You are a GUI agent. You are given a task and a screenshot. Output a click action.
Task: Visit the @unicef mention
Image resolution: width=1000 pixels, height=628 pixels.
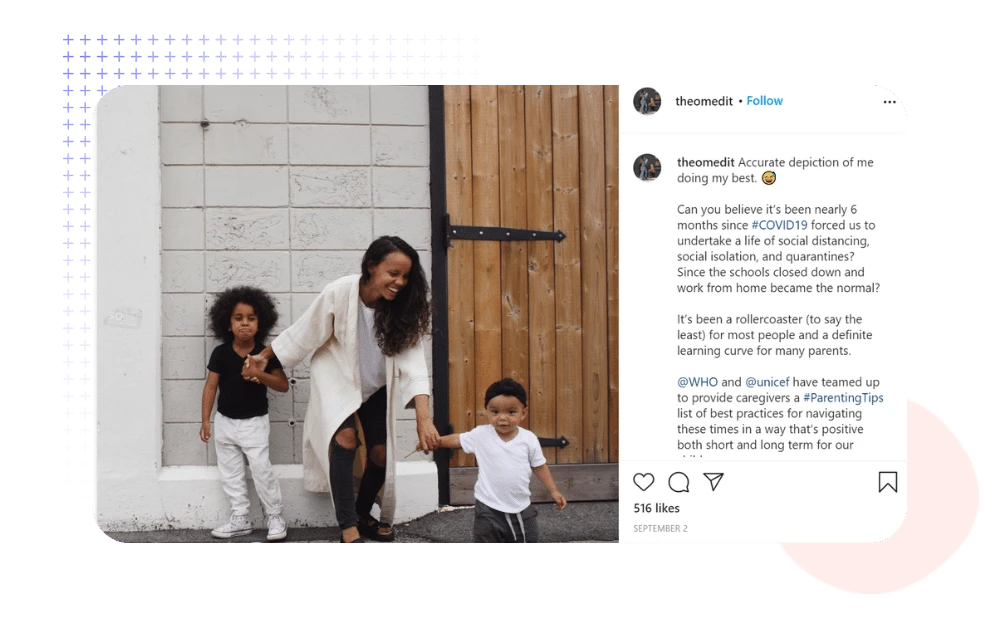[767, 382]
